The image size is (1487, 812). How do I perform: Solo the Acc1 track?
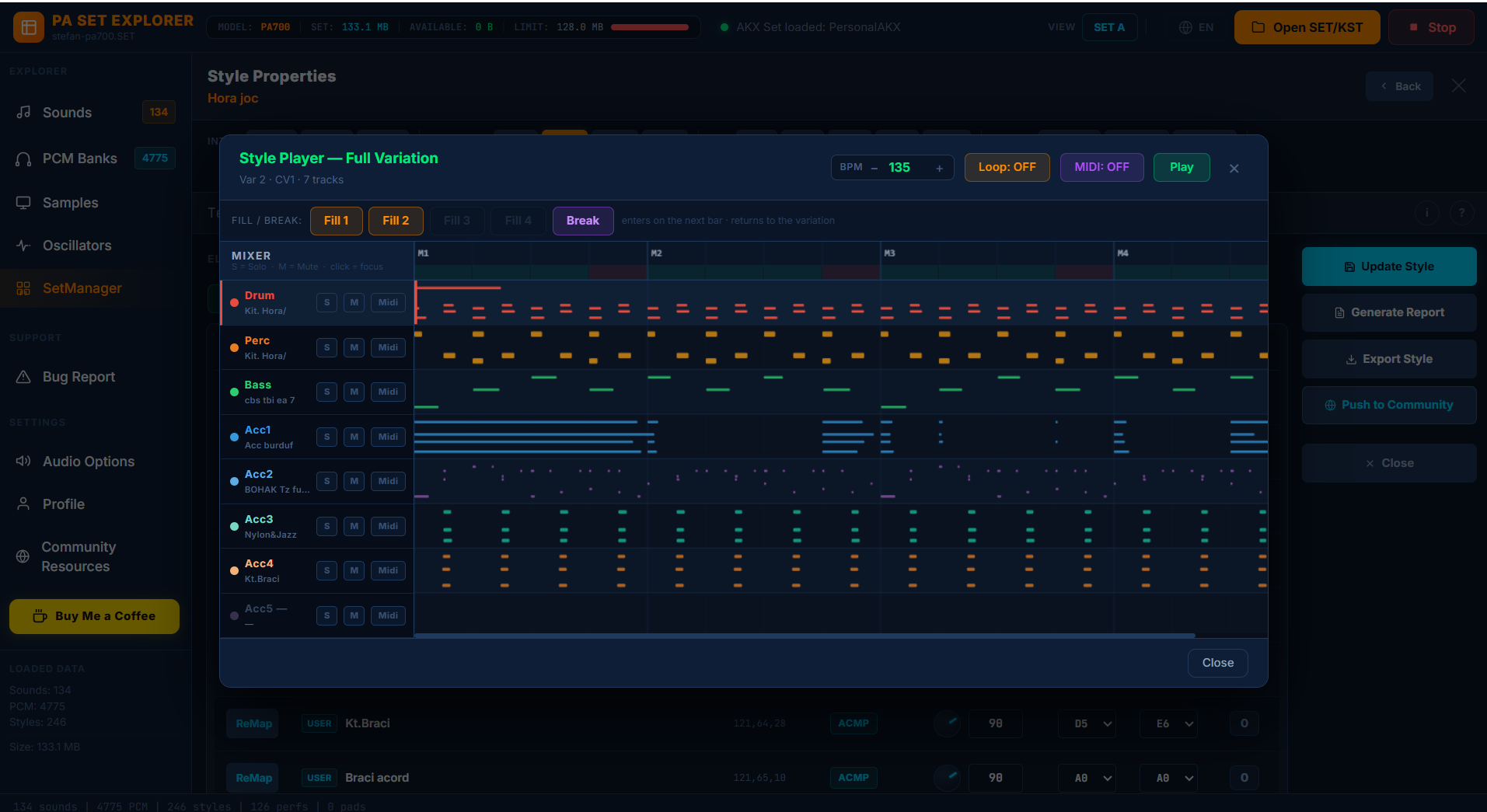[326, 437]
